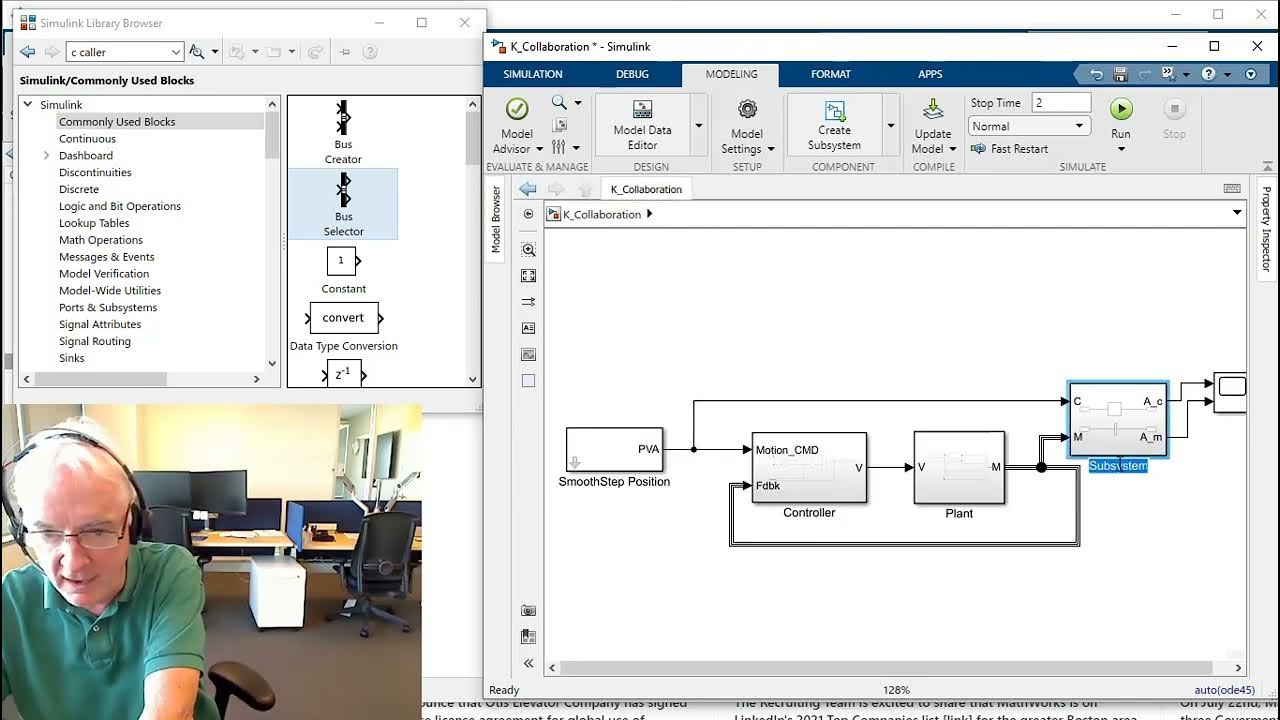Image resolution: width=1280 pixels, height=720 pixels.
Task: Click the Help question mark icon in Simulink
Action: tap(1208, 74)
